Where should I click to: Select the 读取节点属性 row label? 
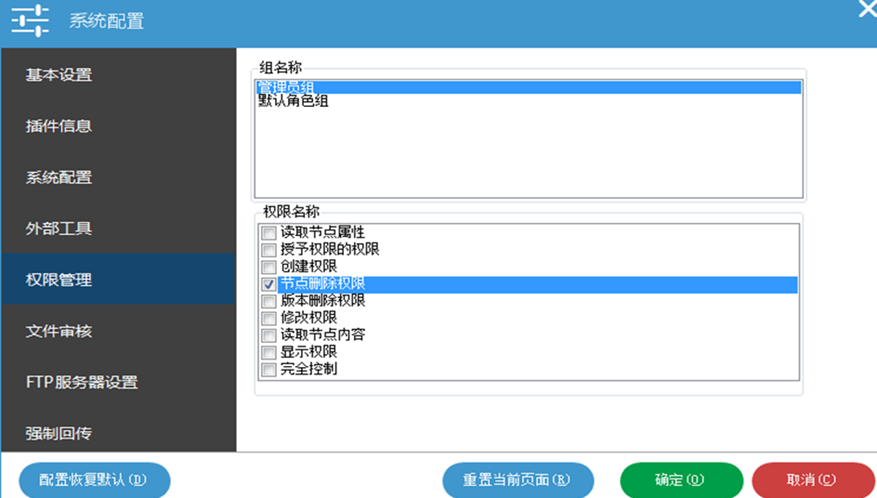(x=323, y=232)
